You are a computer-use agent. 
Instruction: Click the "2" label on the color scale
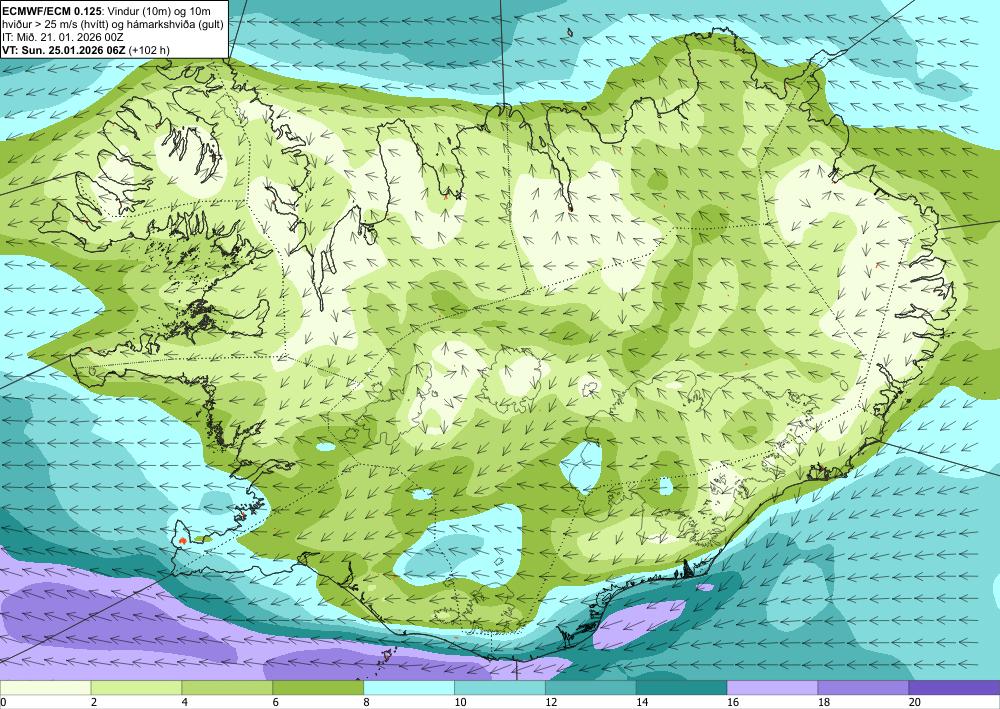point(94,702)
